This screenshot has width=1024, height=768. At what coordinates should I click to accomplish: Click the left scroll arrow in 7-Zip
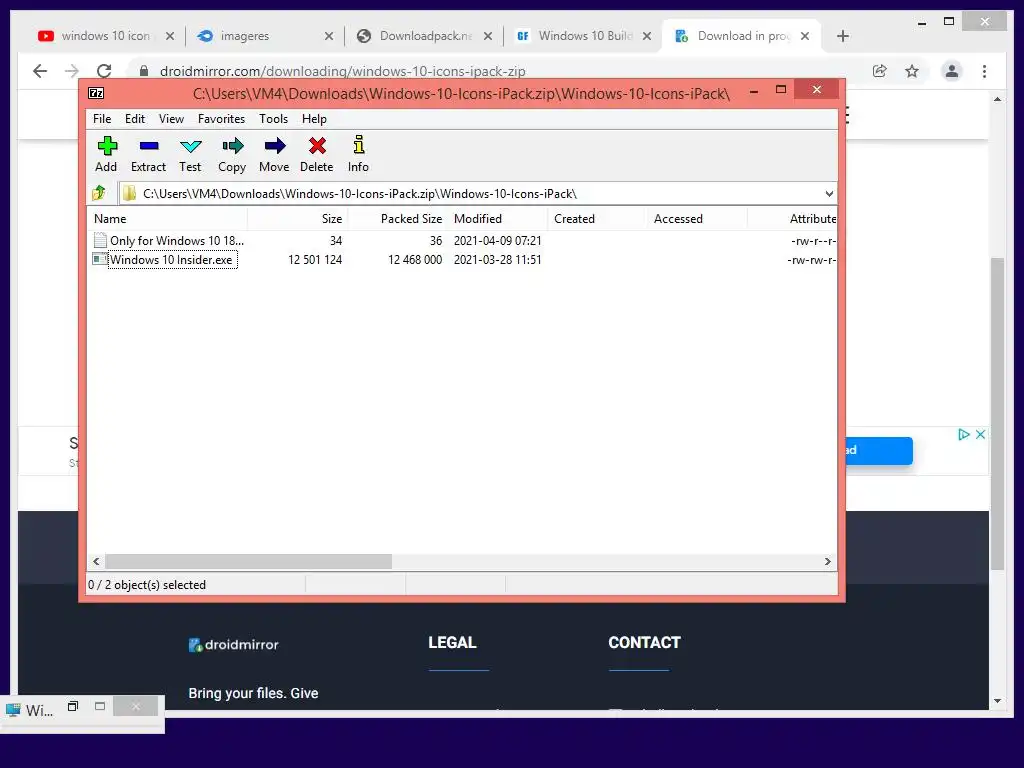[96, 562]
